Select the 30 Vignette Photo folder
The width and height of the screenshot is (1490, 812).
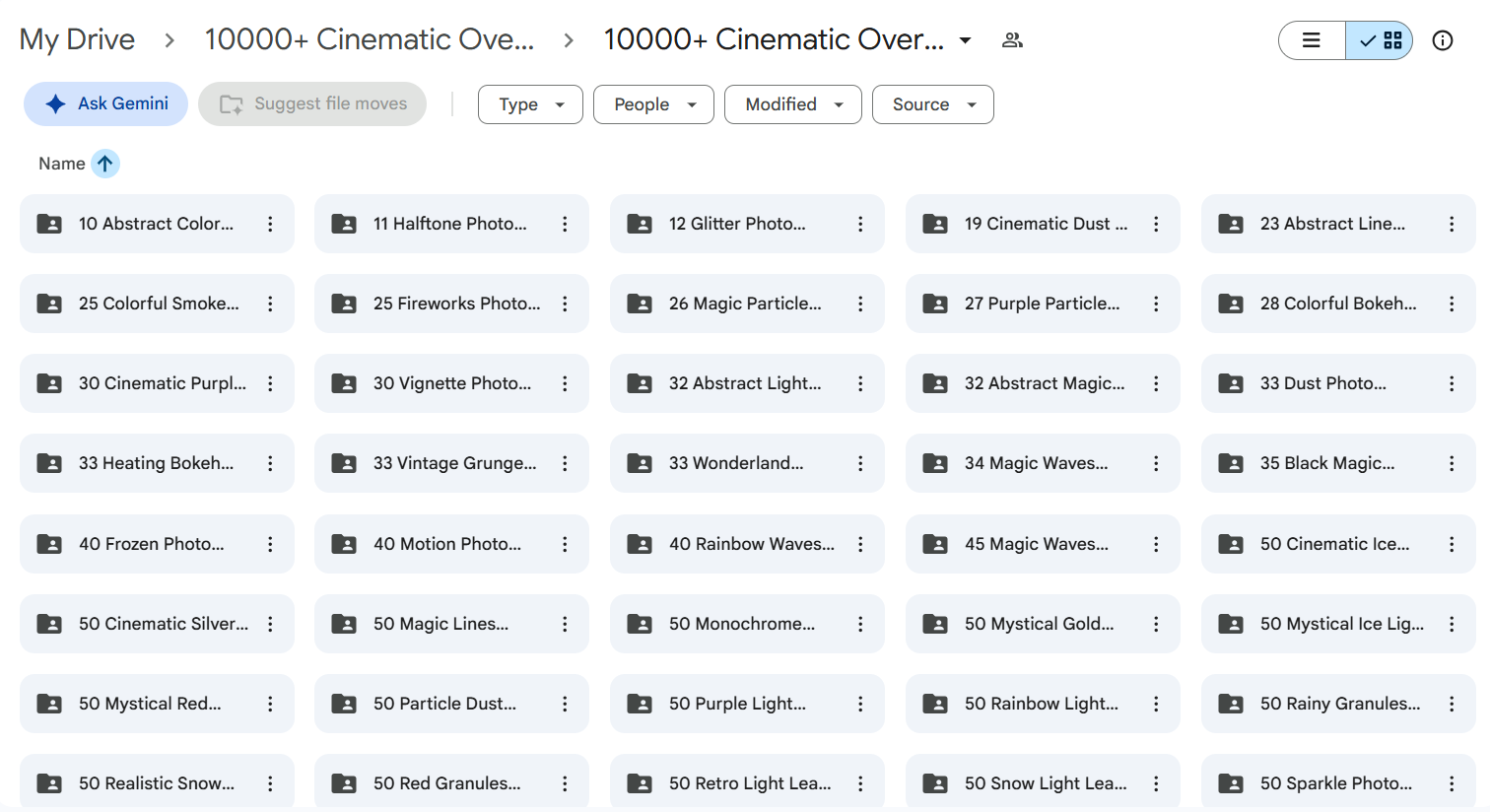[x=451, y=383]
